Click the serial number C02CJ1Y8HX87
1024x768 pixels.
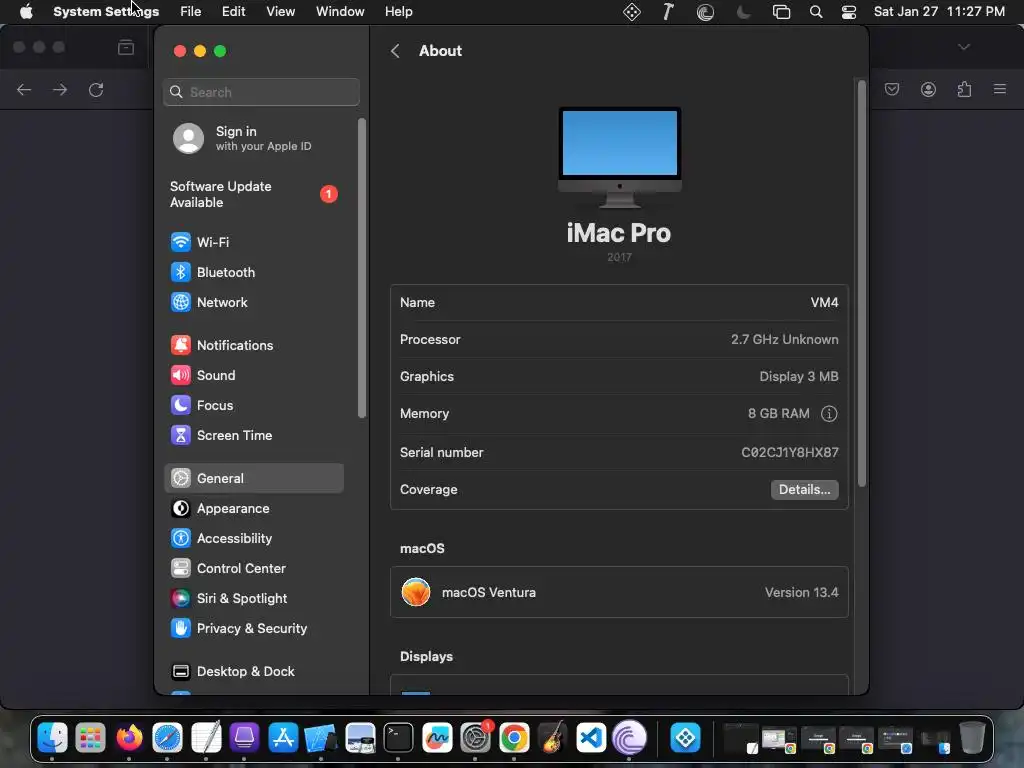coord(790,453)
